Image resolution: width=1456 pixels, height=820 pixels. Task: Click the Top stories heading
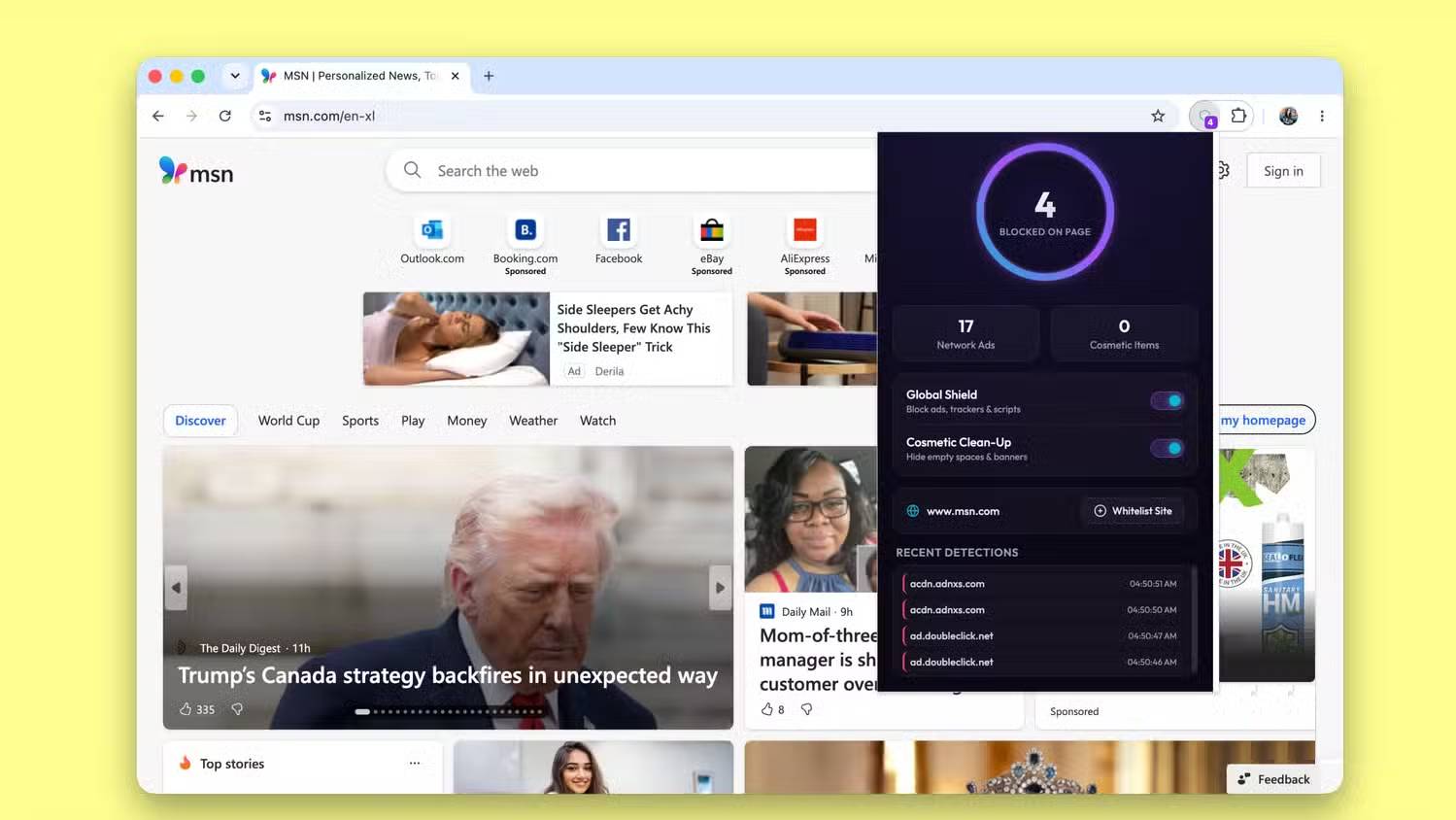232,764
